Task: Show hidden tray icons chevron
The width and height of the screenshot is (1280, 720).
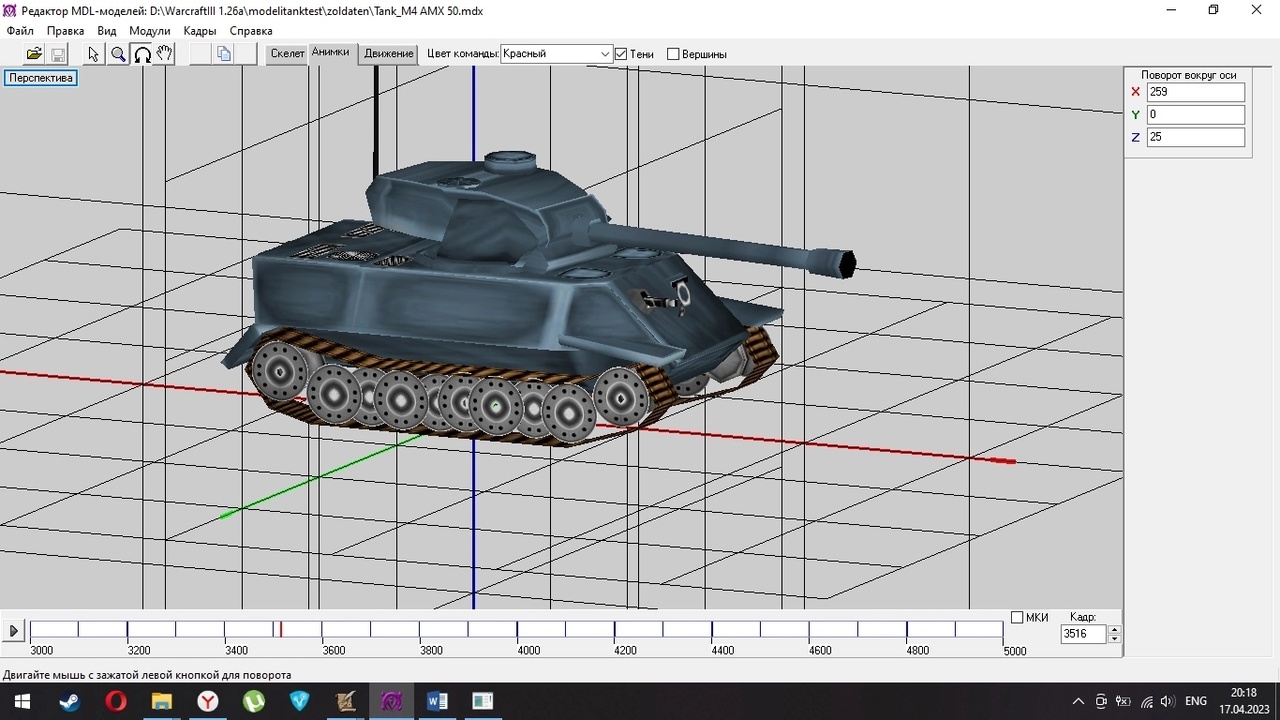Action: click(1078, 701)
